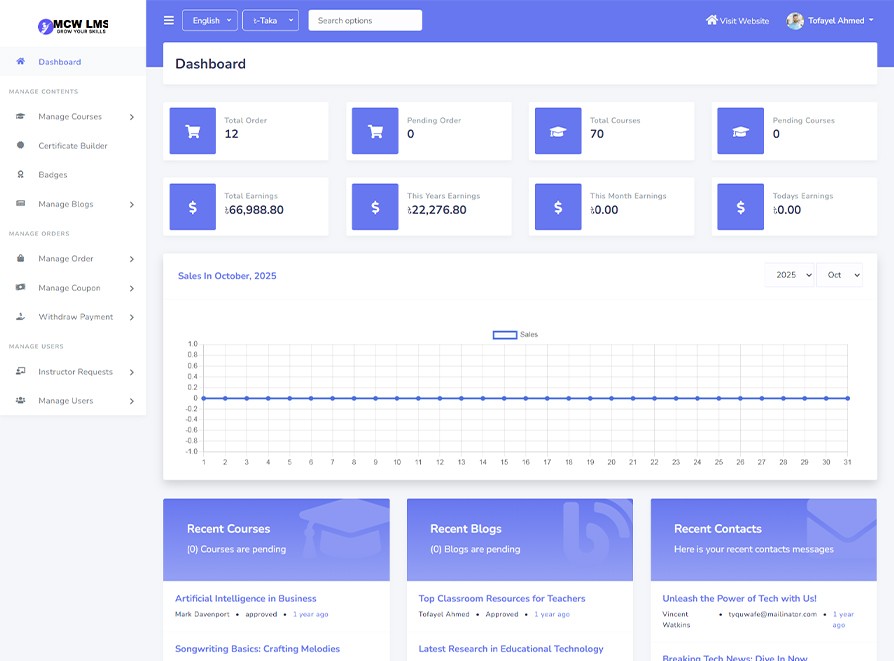Viewport: 894px width, 661px height.
Task: Expand the Withdraw Payment submenu
Action: (75, 317)
